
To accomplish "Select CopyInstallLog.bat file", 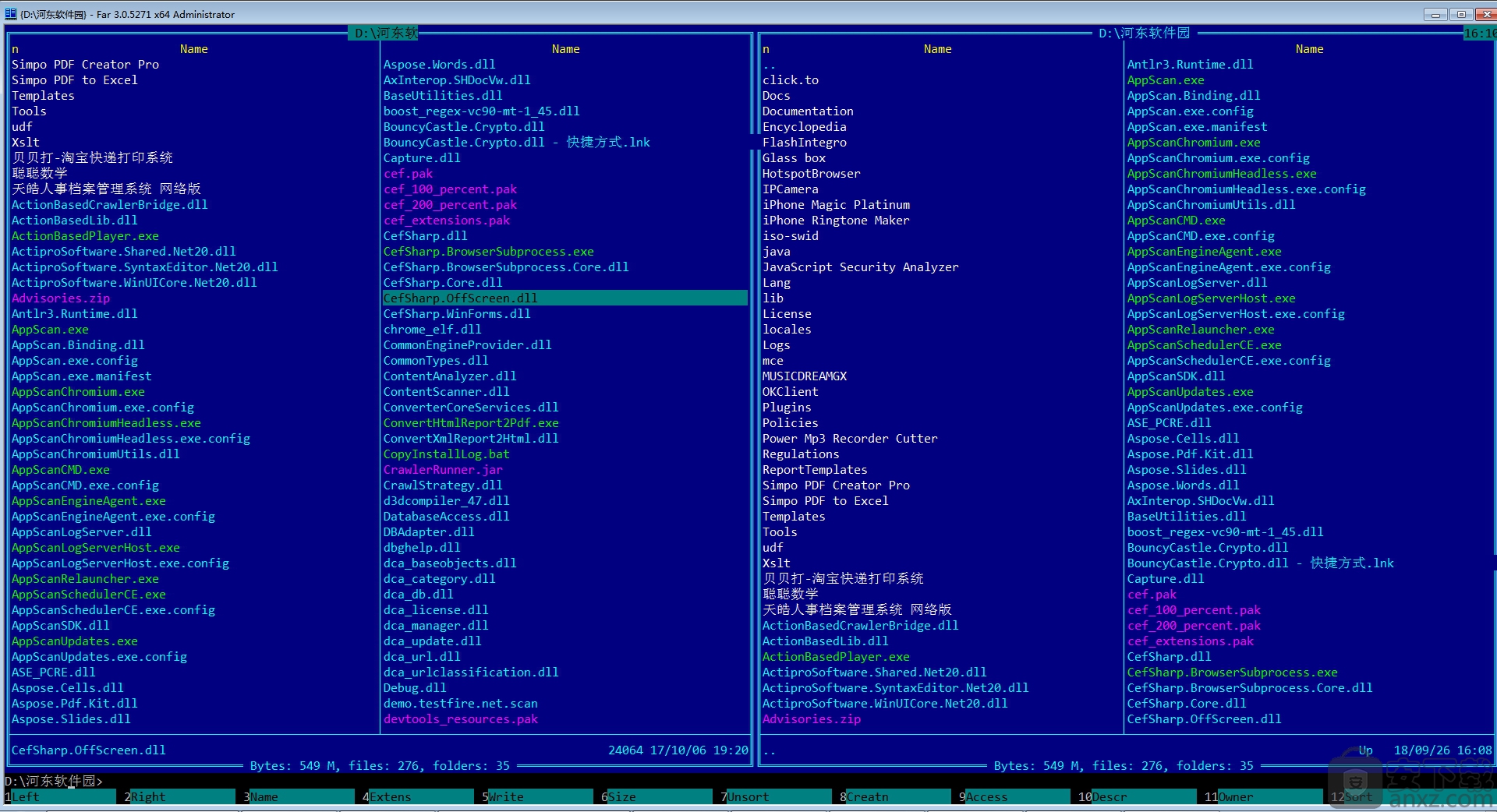I will pyautogui.click(x=446, y=454).
